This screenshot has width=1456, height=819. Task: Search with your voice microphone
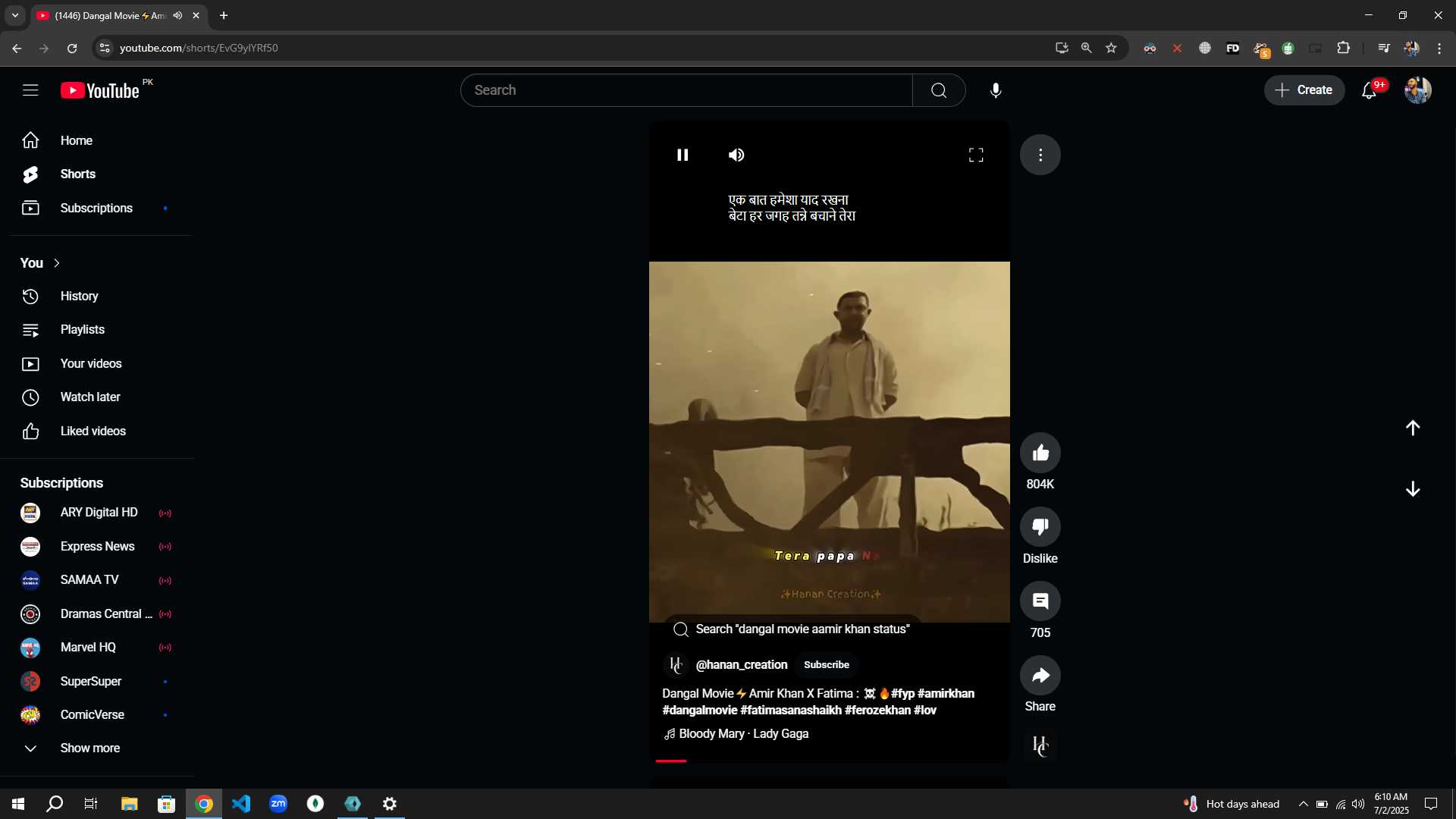[996, 90]
